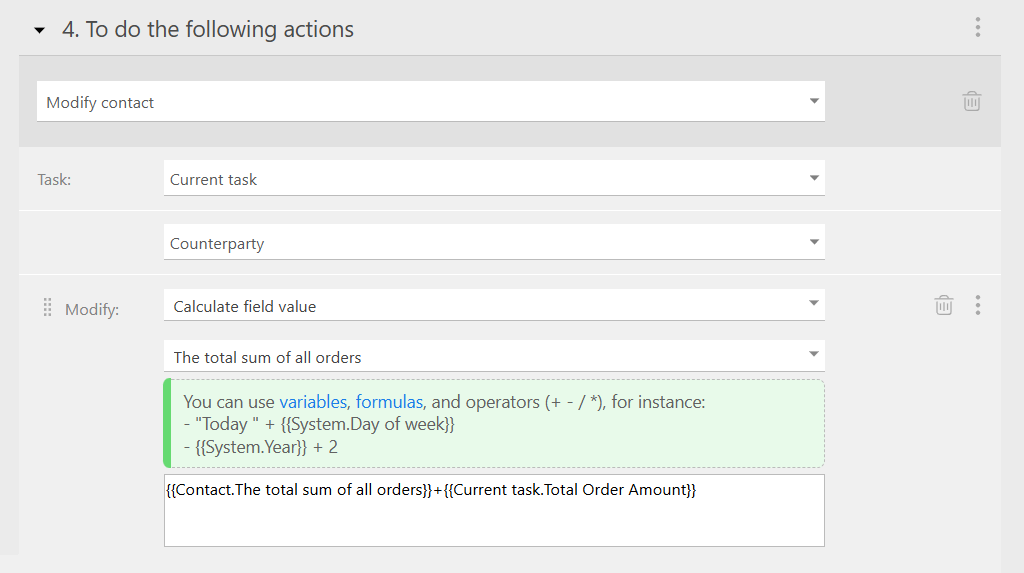Click the '4. To do the following actions' heading
Screen dimensions: 1024x573
(x=208, y=29)
